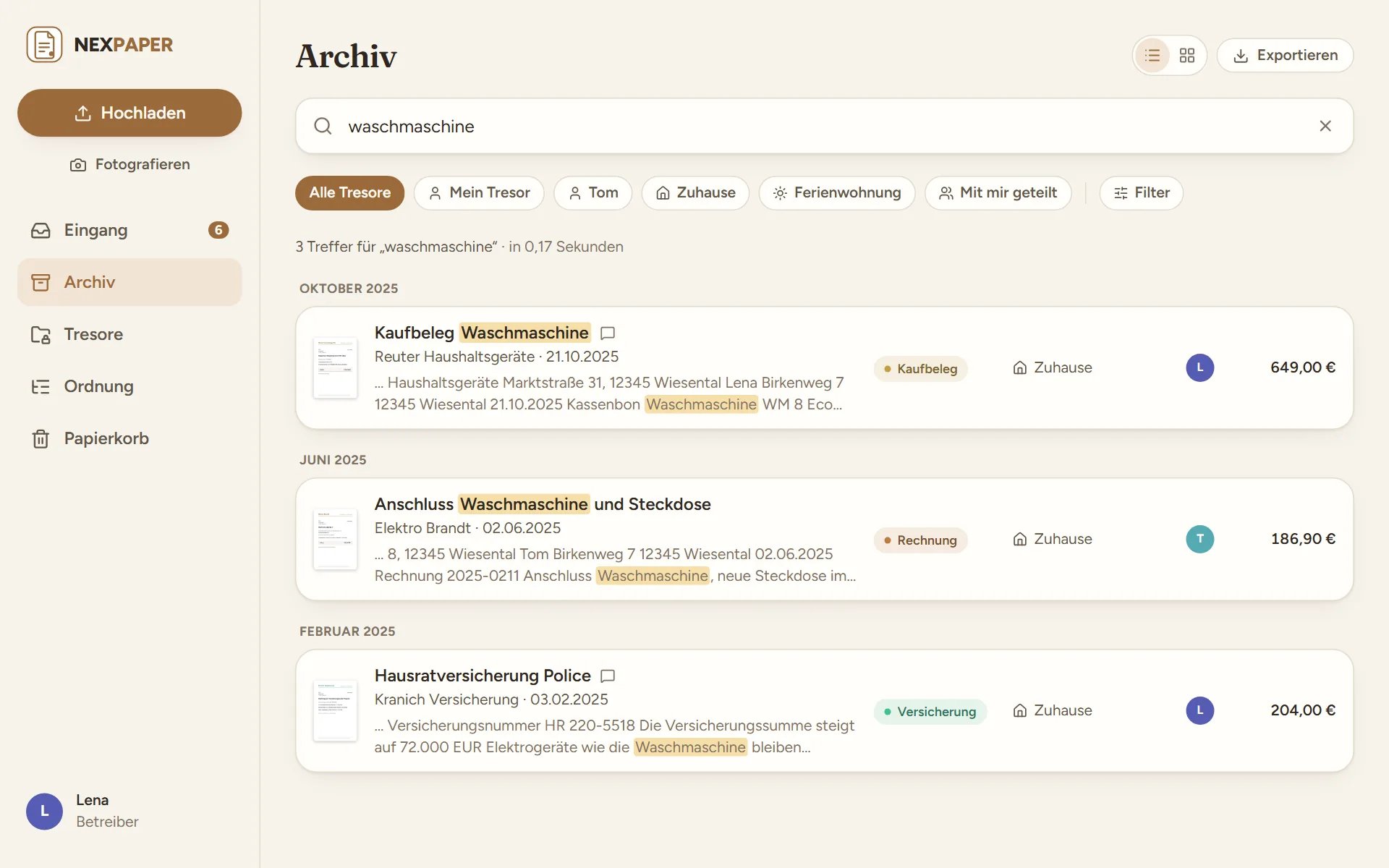Open the Hausratversicherung Police thumbnail
Viewport: 1389px width, 868px height.
pos(335,710)
